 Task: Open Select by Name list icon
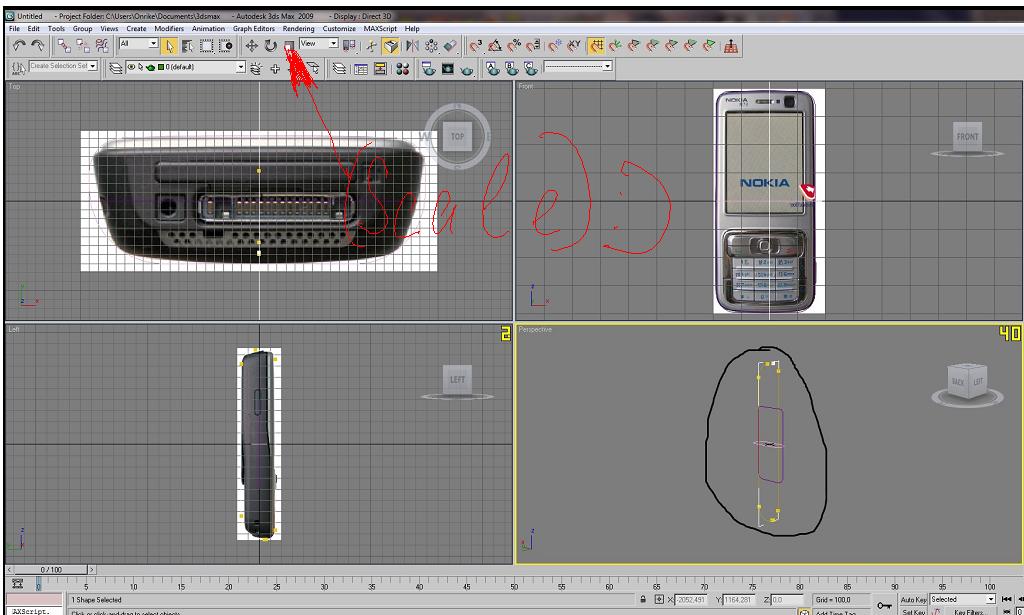pos(187,46)
